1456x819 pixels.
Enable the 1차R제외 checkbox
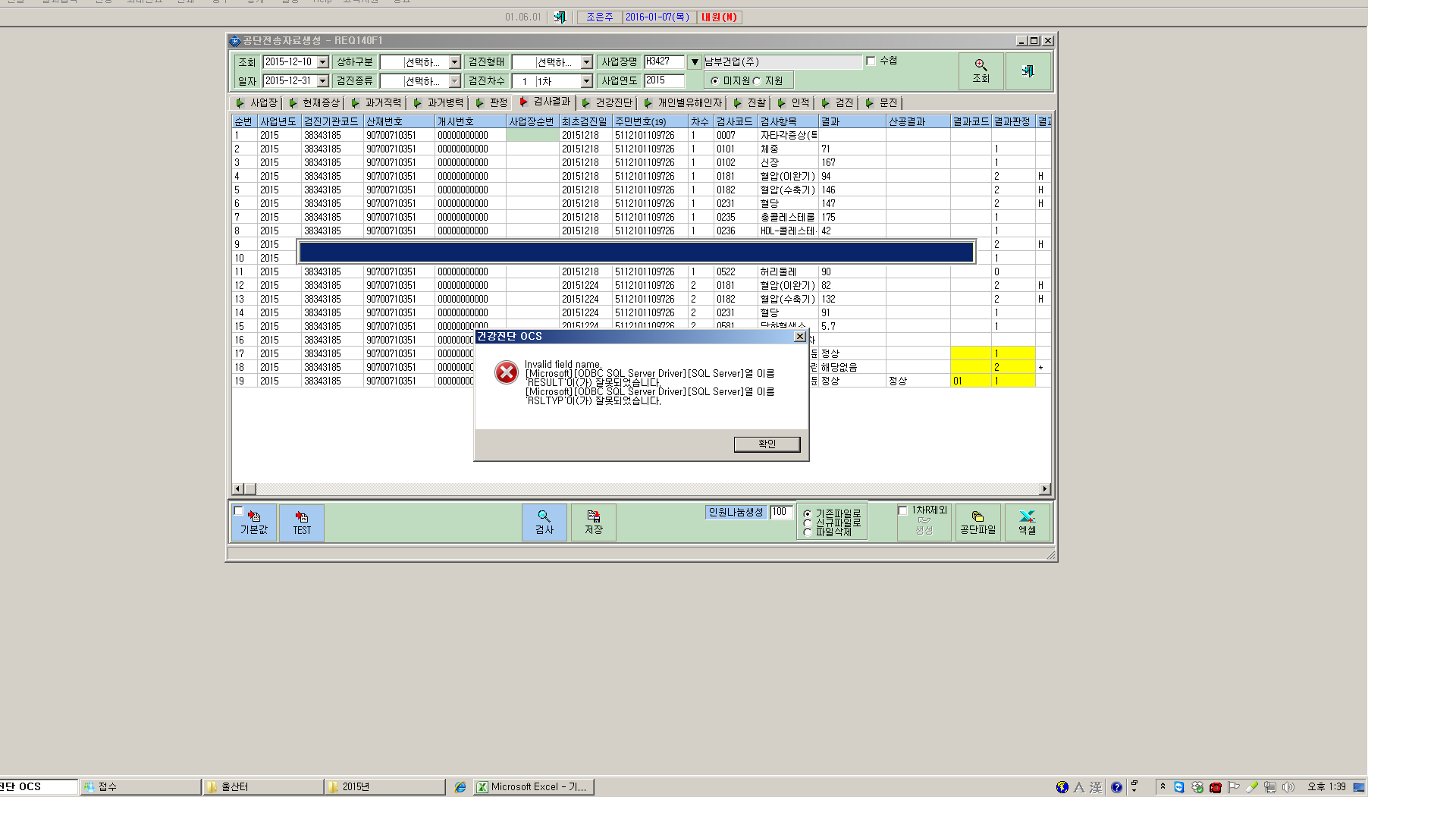tap(902, 511)
